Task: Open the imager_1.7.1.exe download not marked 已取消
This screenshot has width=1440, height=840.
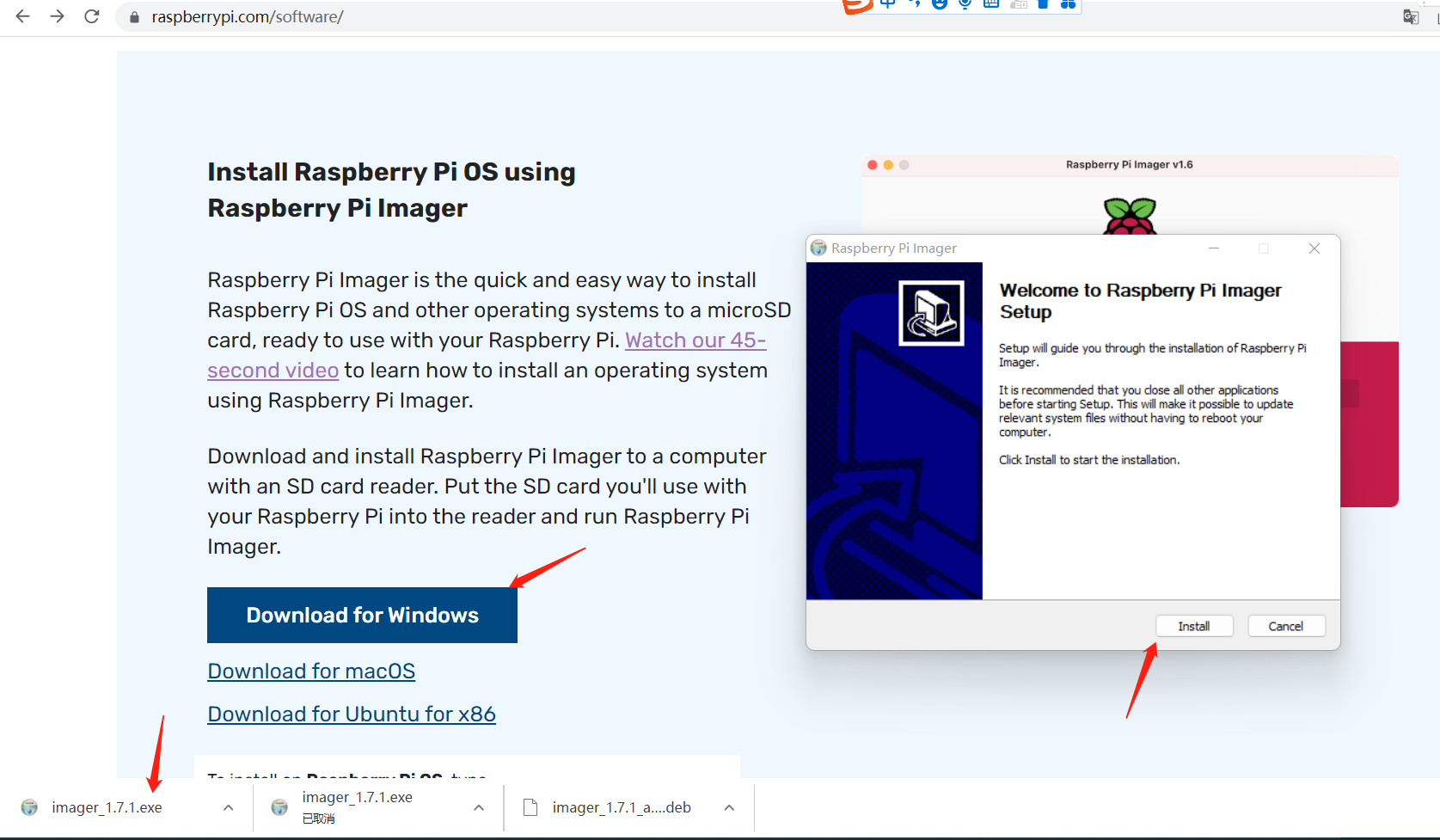Action: pyautogui.click(x=107, y=807)
